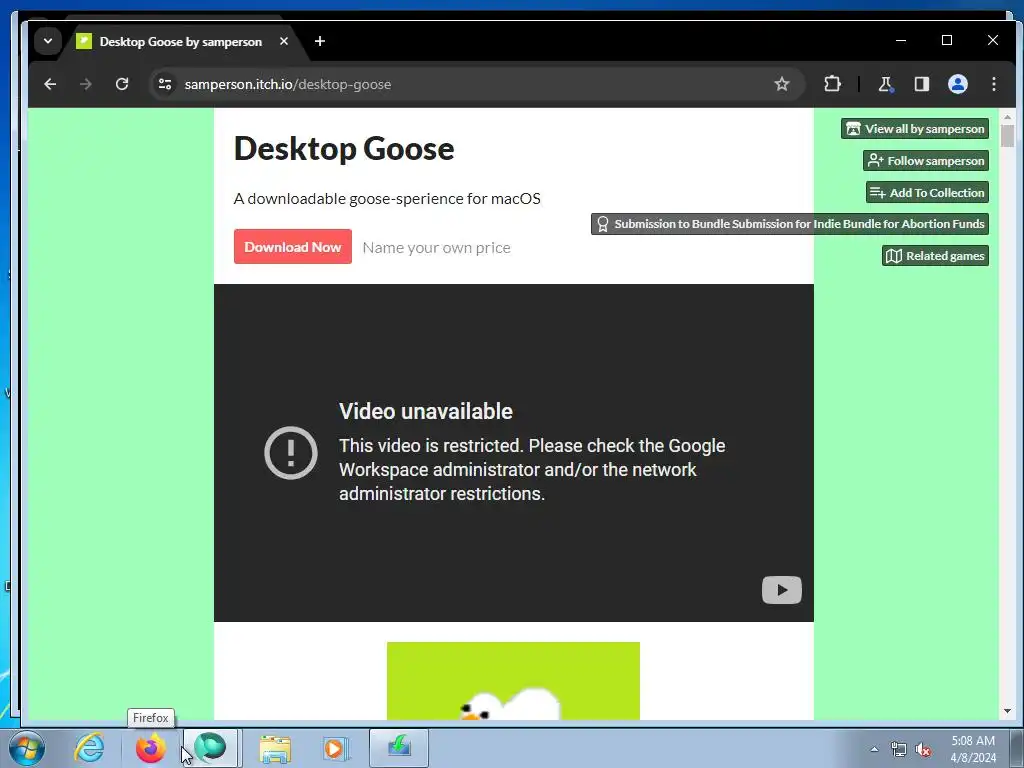1024x768 pixels.
Task: Open the Chrome profile avatar
Action: click(x=958, y=84)
